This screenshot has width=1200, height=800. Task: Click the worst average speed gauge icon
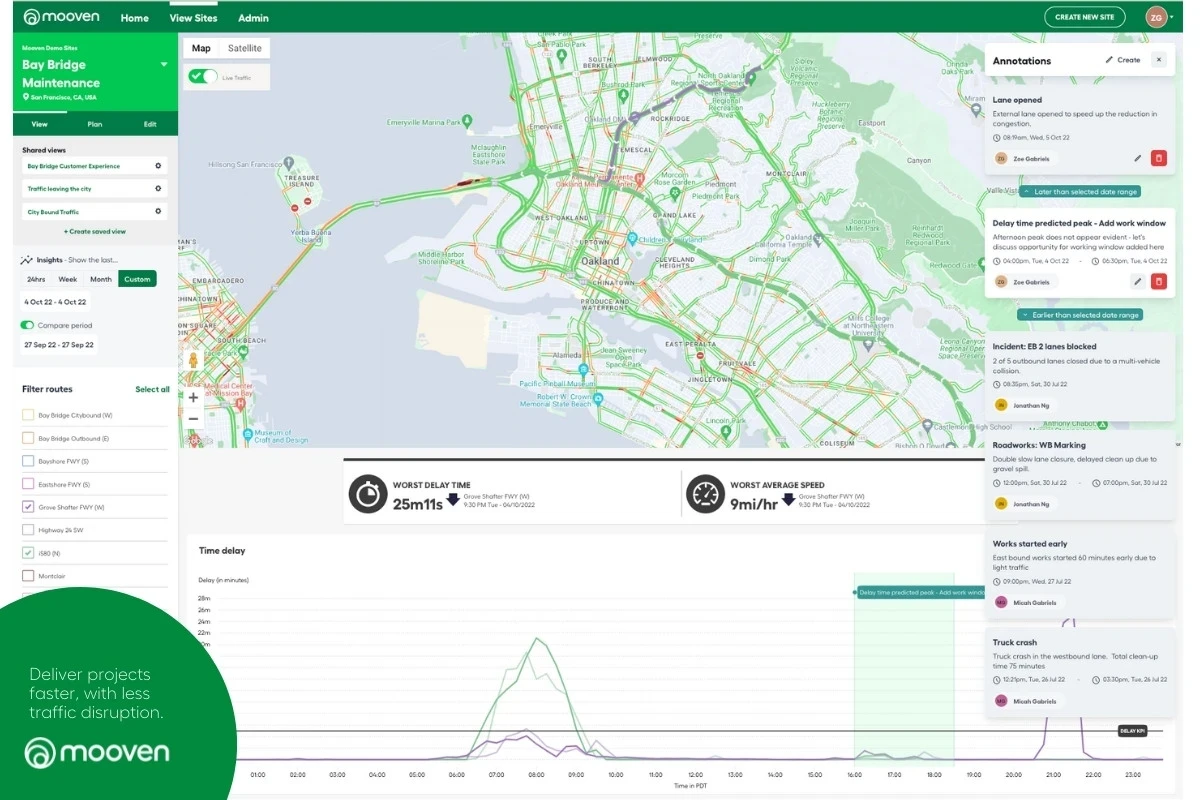(705, 494)
